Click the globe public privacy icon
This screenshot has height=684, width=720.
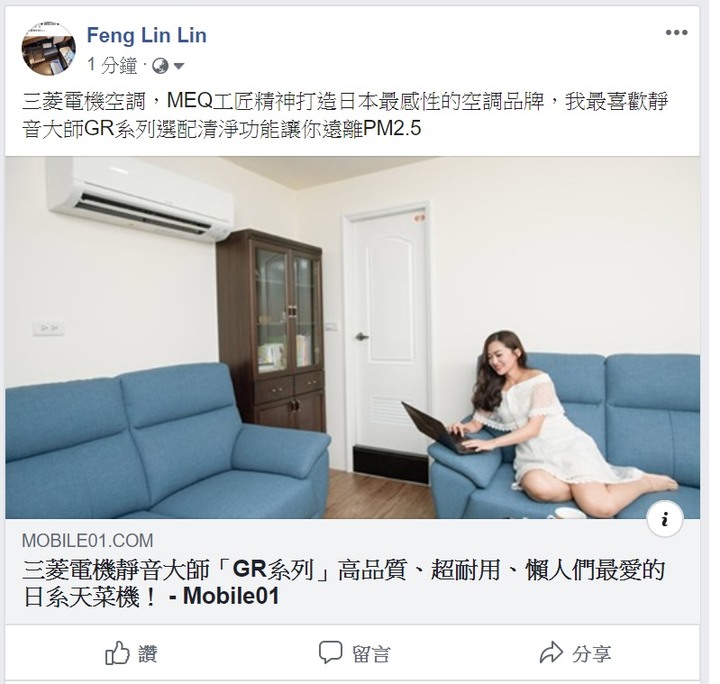(160, 66)
